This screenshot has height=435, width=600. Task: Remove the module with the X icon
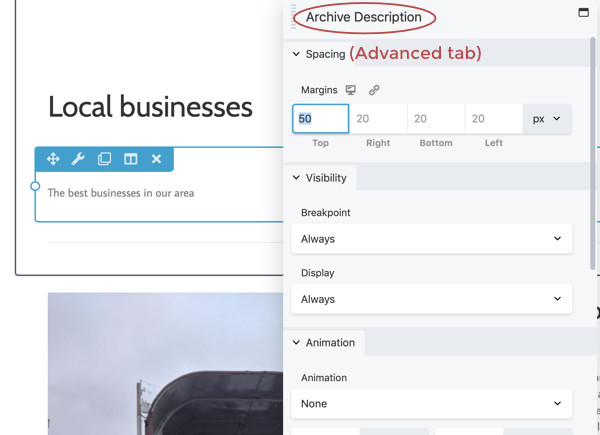click(x=156, y=159)
